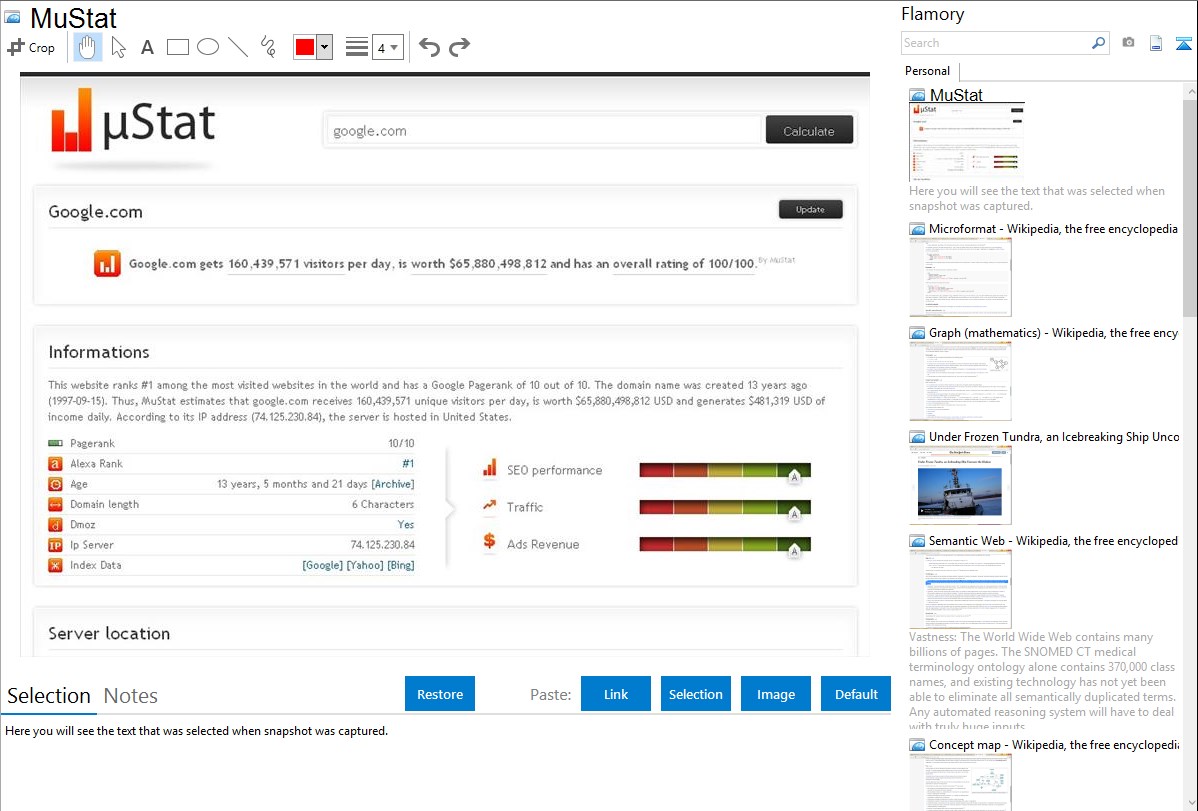The height and width of the screenshot is (811, 1198).
Task: Select the freehand squiggle tool
Action: click(268, 47)
